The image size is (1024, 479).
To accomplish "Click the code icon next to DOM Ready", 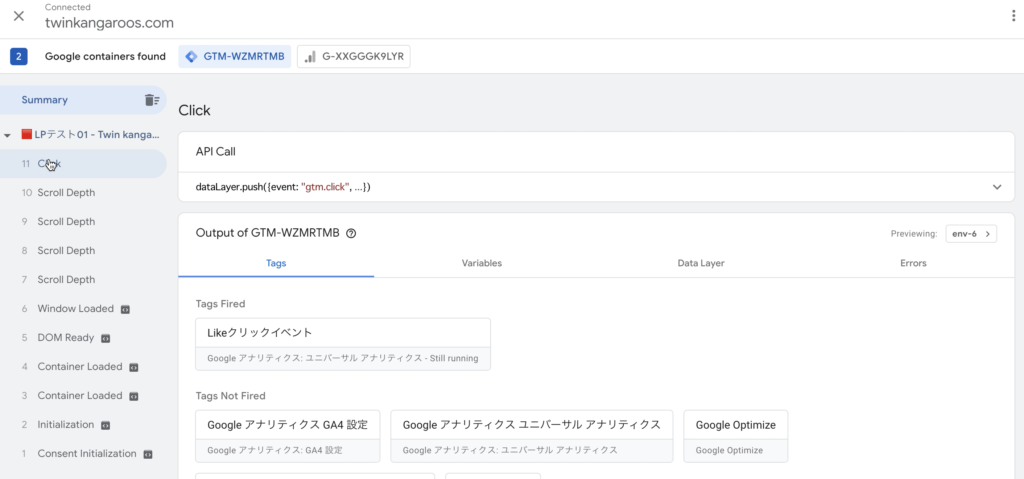I will point(105,339).
